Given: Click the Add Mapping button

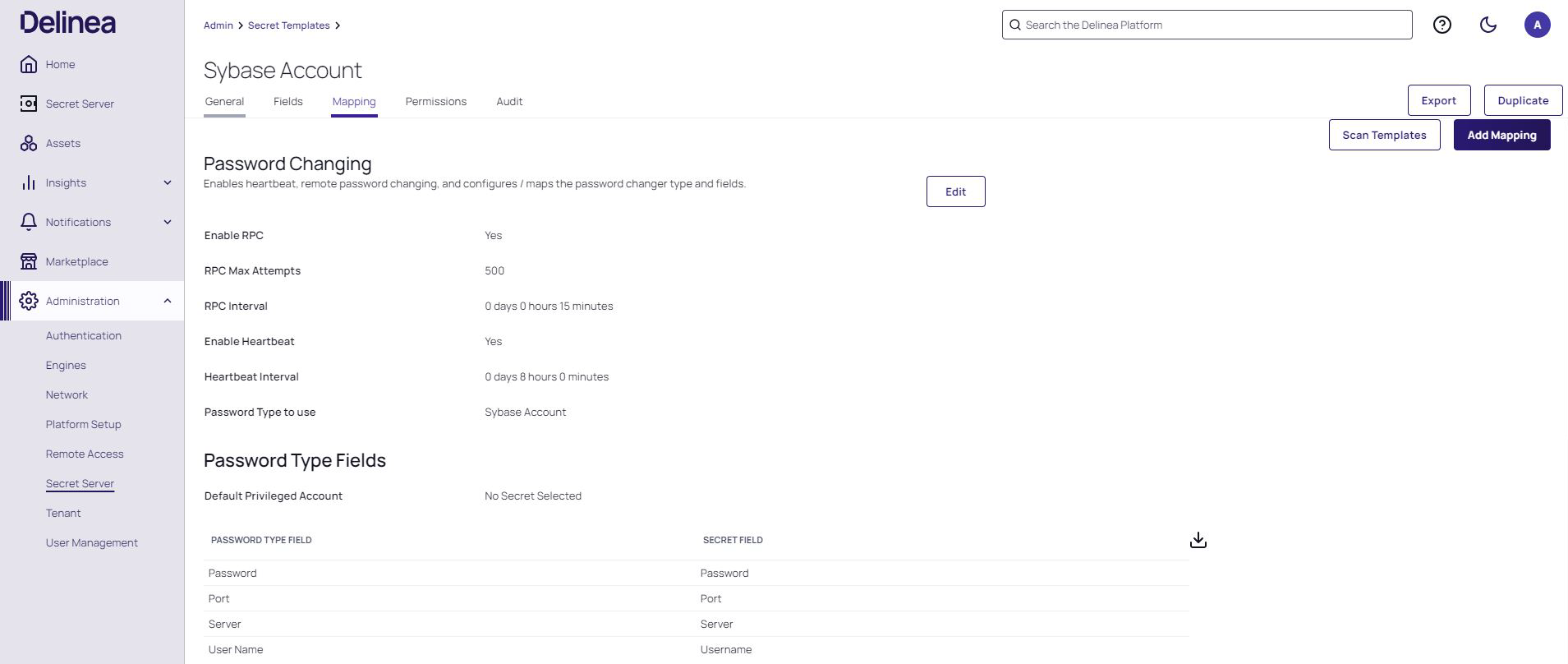Looking at the screenshot, I should coord(1501,135).
